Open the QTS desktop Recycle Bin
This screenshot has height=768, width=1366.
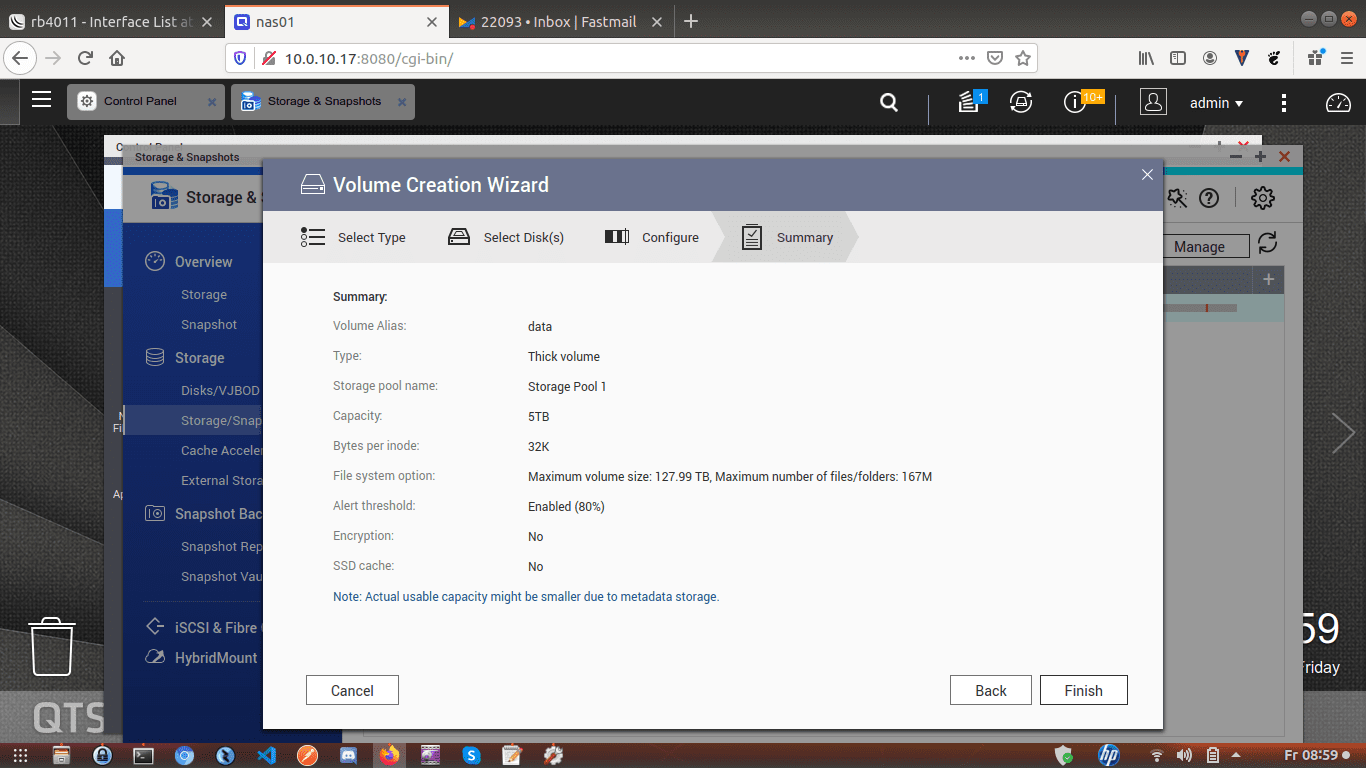tap(51, 646)
